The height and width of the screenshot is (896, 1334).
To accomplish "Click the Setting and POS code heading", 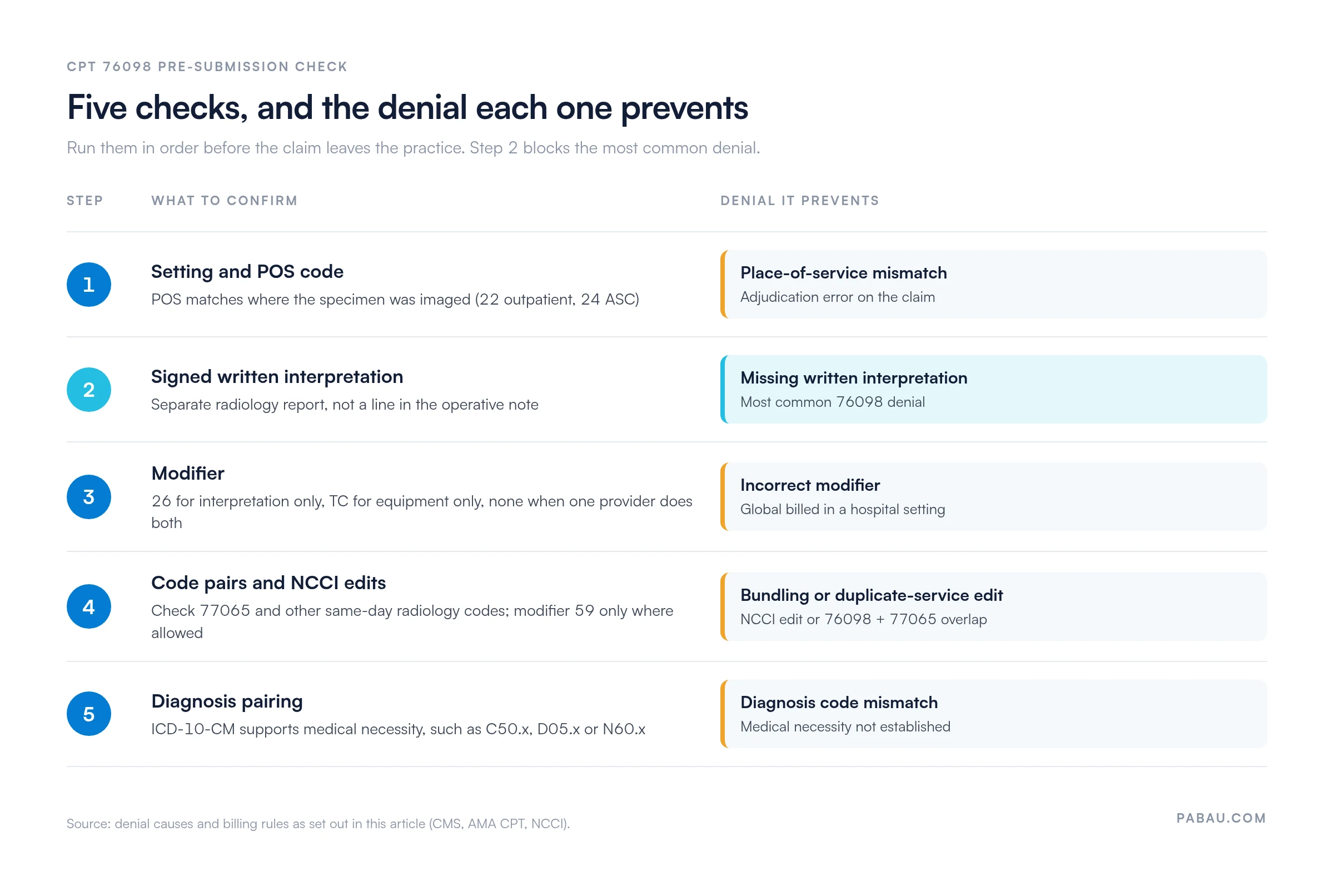I will 247,271.
